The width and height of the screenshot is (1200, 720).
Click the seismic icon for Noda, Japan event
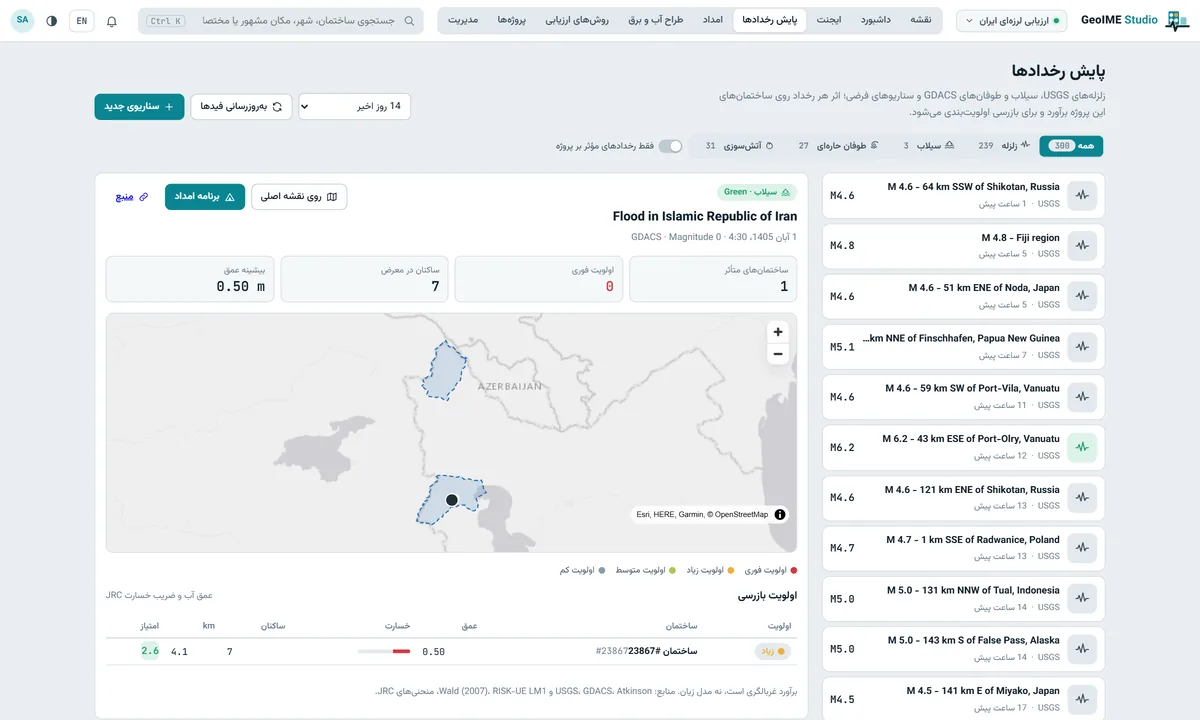pos(1082,296)
